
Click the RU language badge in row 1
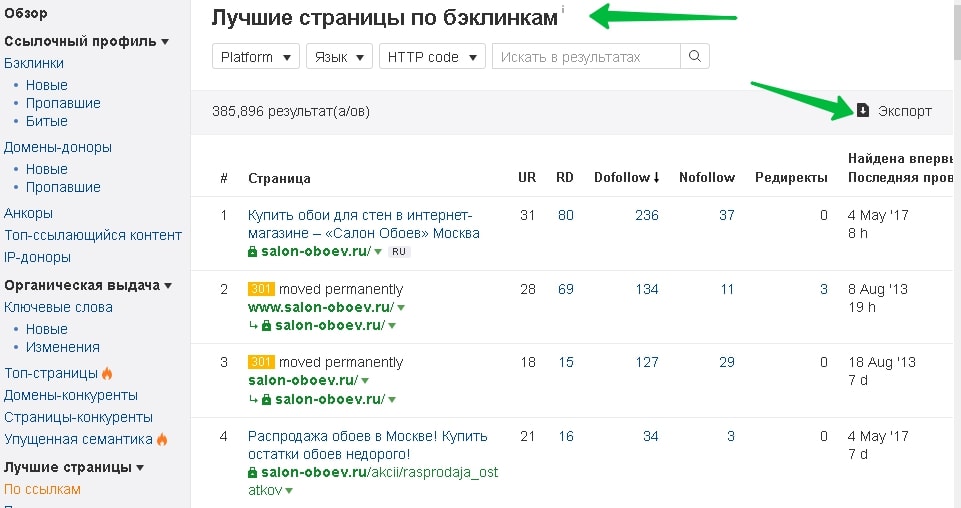pyautogui.click(x=399, y=252)
